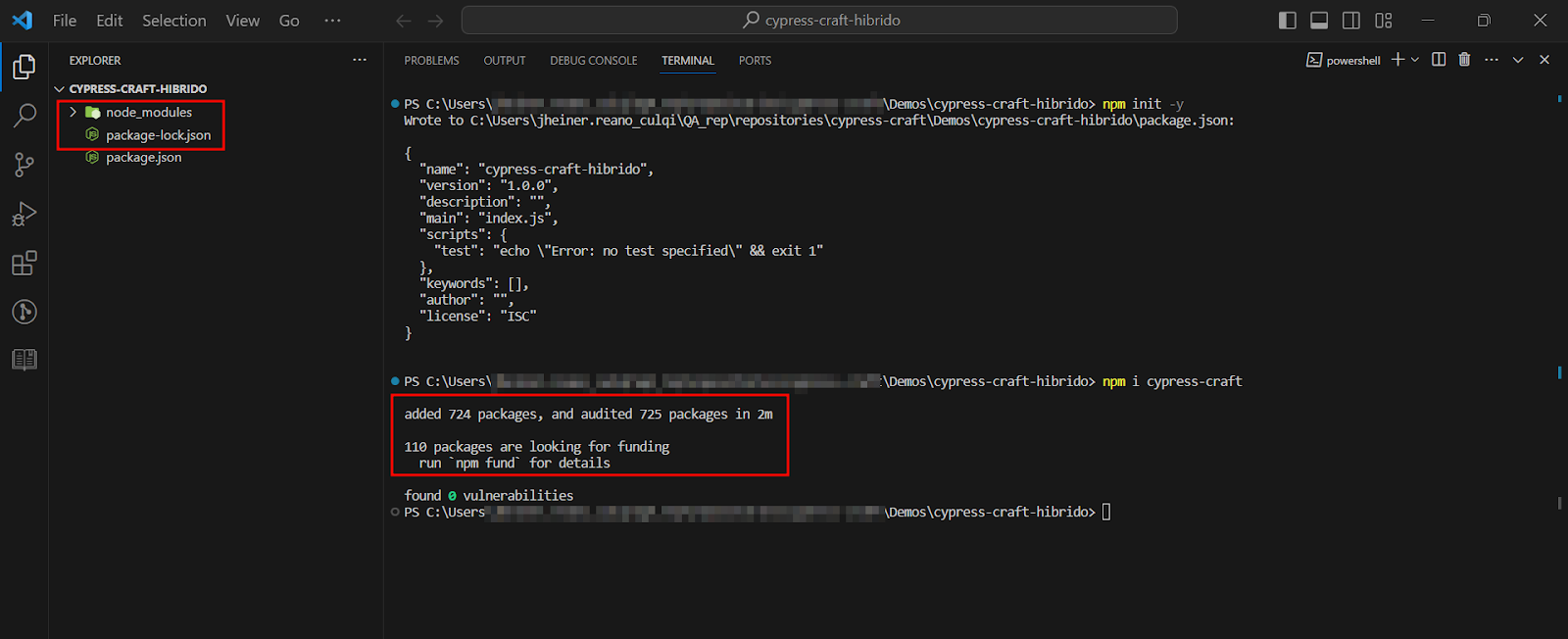The height and width of the screenshot is (639, 1568).
Task: Click the '"main": "index.js"' line
Action: pos(489,219)
